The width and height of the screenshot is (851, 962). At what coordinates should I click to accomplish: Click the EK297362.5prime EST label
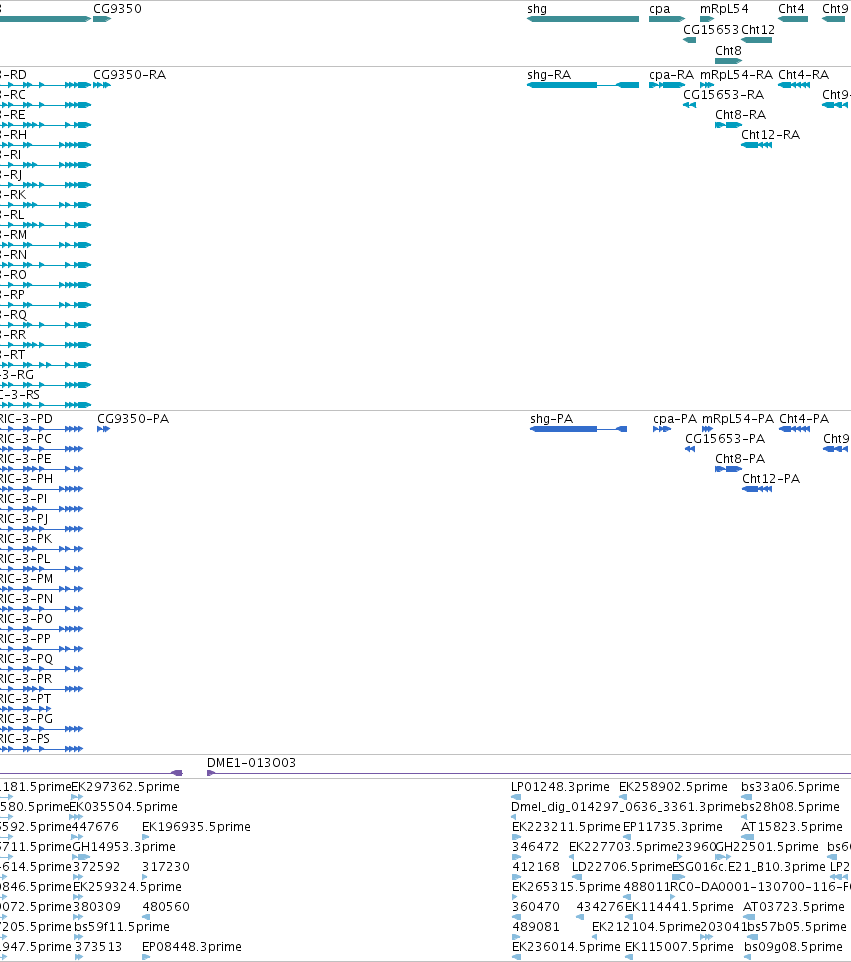point(126,787)
